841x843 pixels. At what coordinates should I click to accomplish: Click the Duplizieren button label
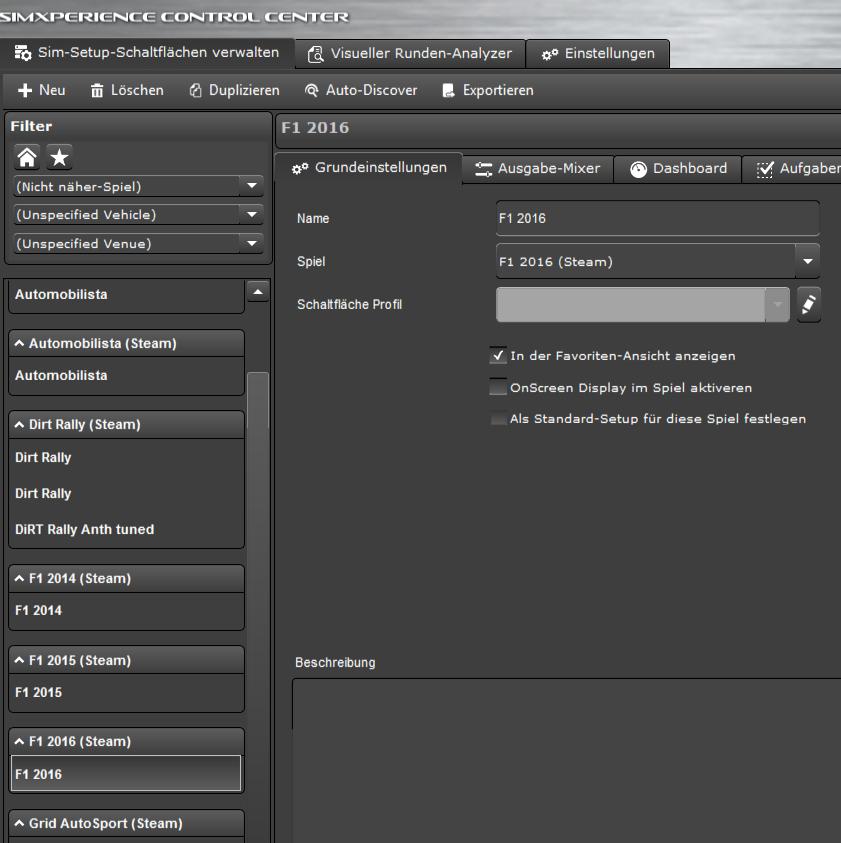(x=244, y=90)
